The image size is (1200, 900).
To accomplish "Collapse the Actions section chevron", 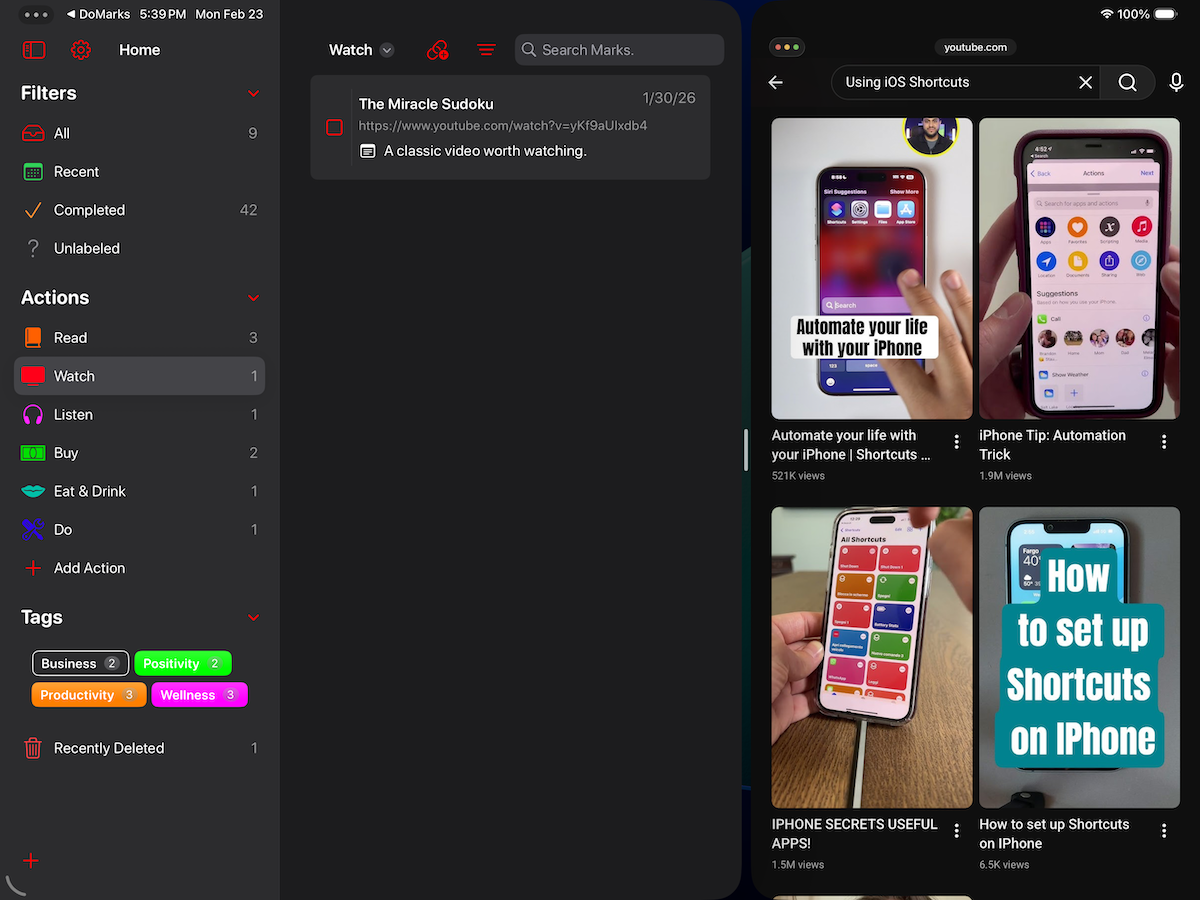I will [x=253, y=298].
